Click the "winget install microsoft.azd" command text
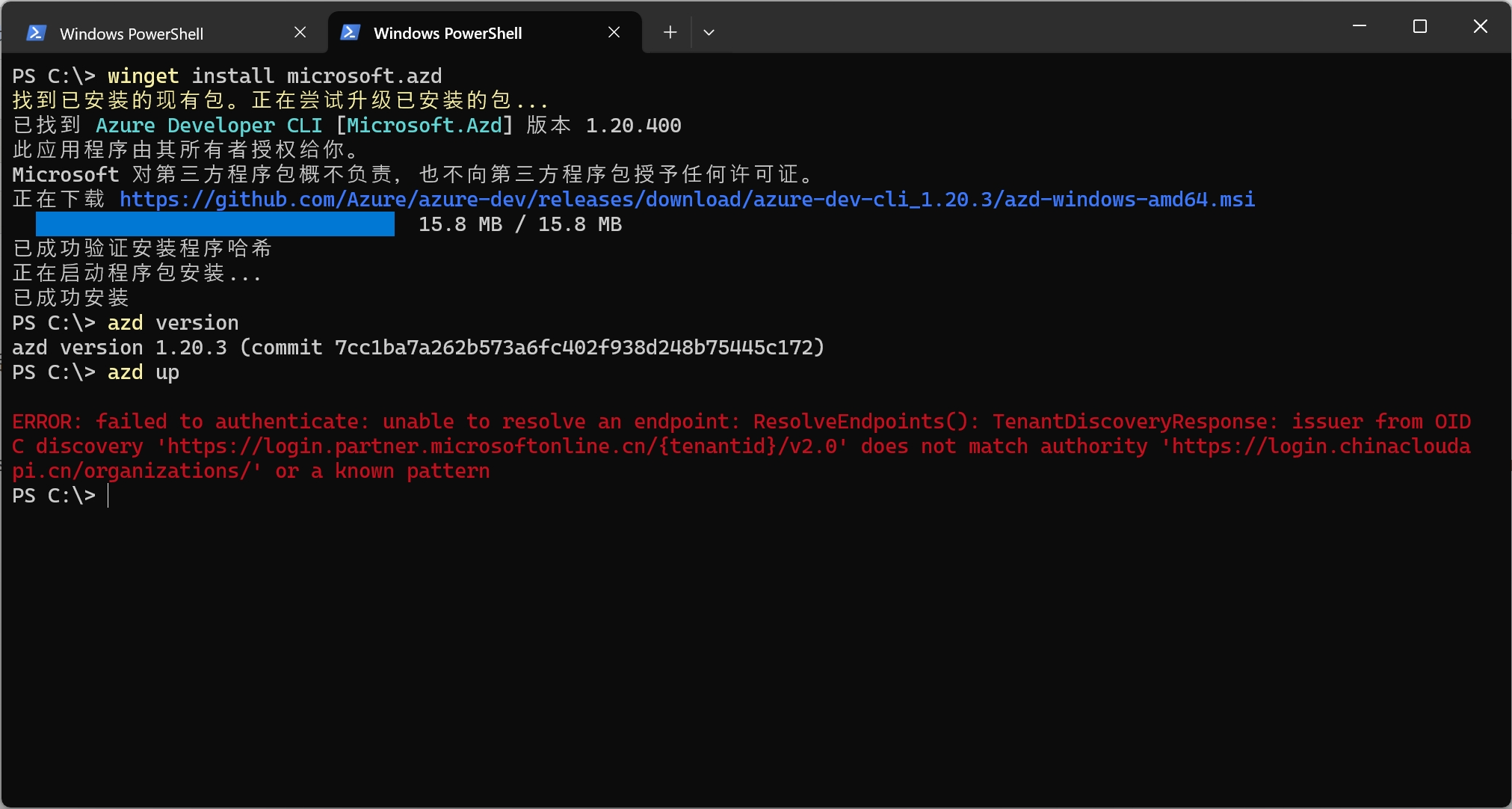 tap(274, 76)
